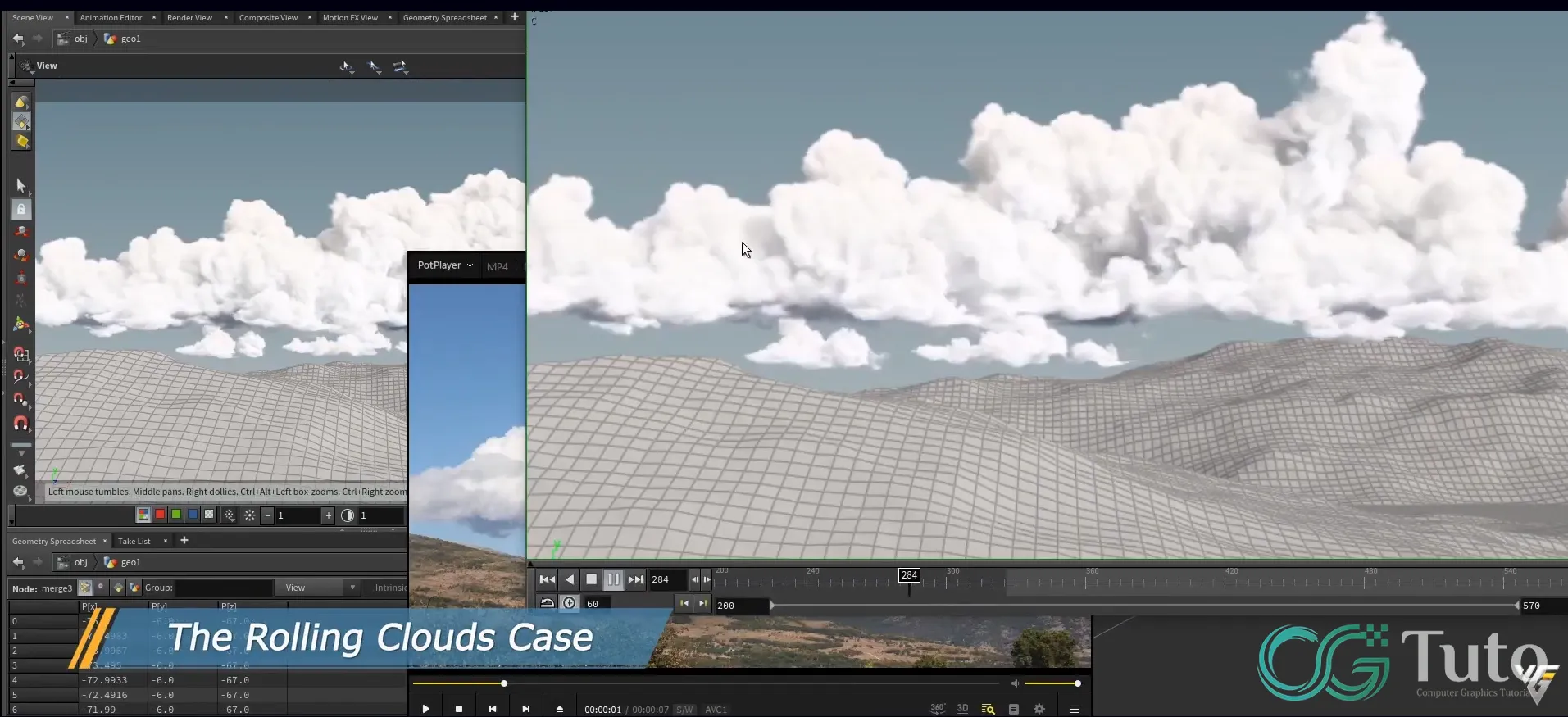Toggle the red channel display
This screenshot has width=1568, height=717.
[x=160, y=515]
